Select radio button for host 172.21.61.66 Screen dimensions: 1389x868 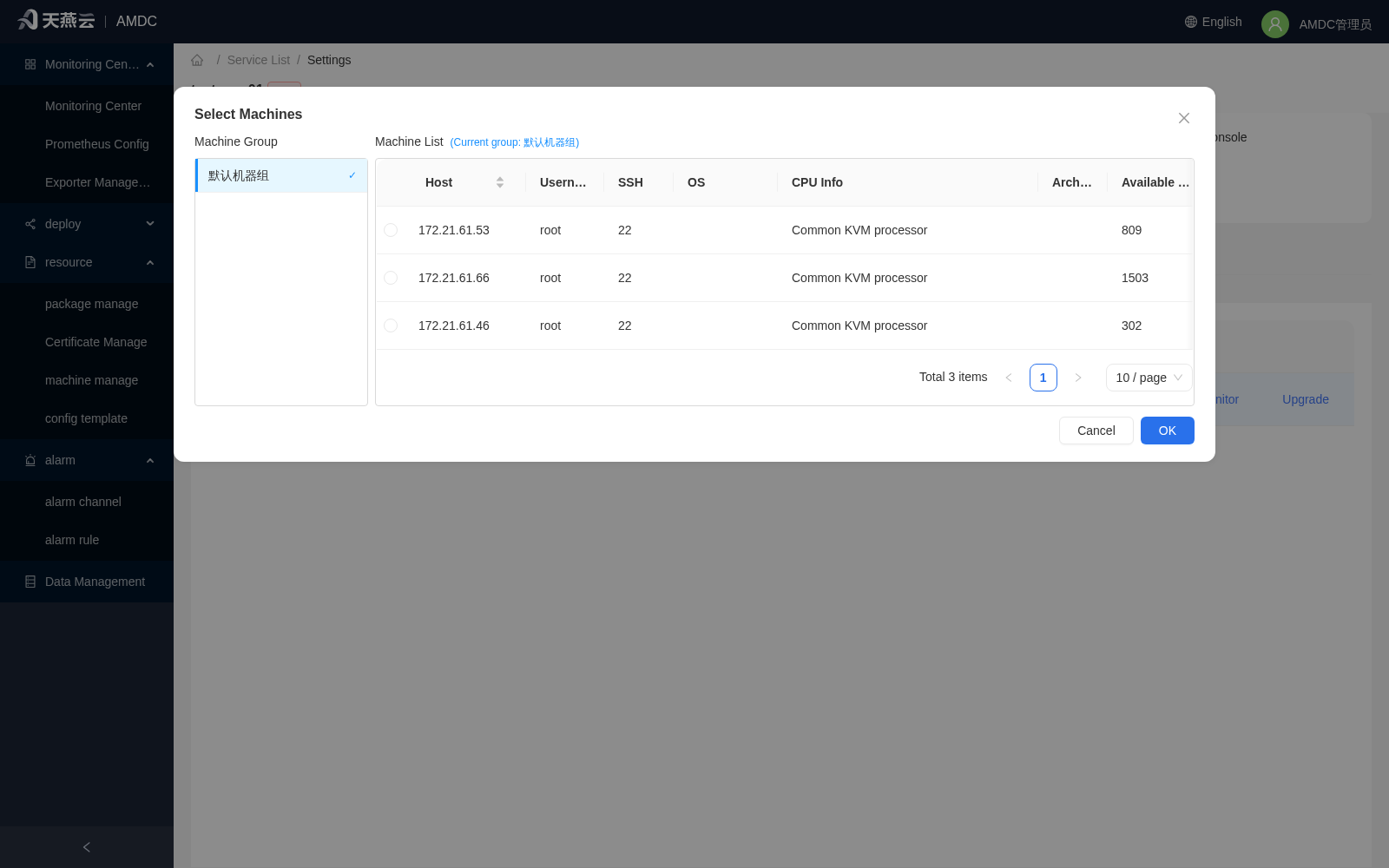pyautogui.click(x=391, y=278)
